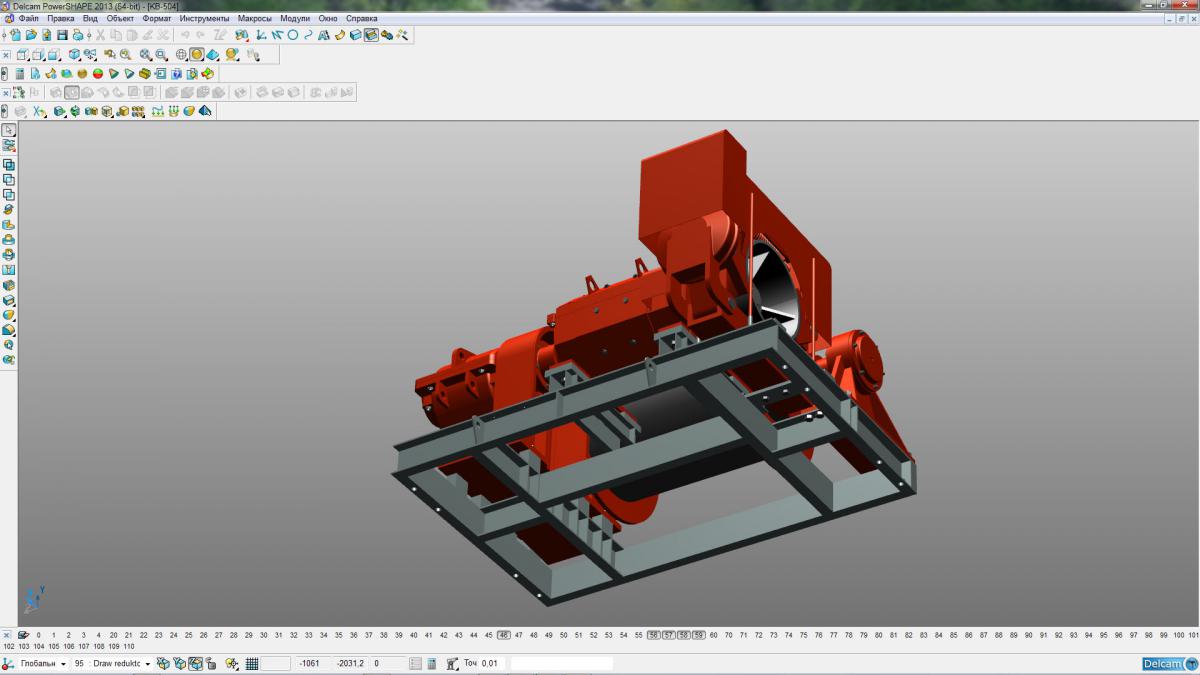This screenshot has height=675, width=1200.
Task: Open the surface tools with the yellow sheet icon
Action: (x=340, y=34)
